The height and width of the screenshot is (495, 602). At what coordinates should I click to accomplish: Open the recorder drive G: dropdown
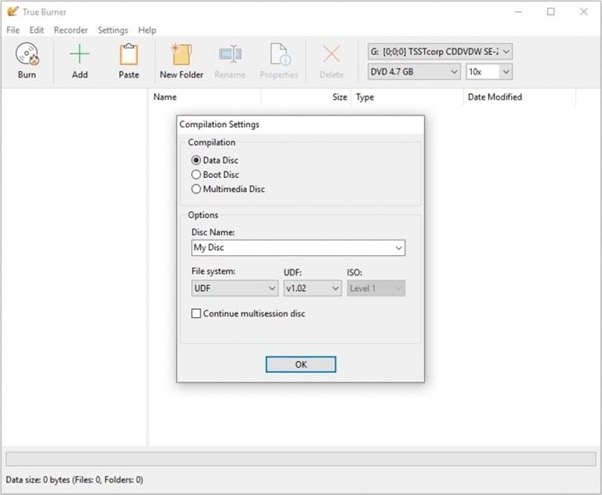coord(440,51)
